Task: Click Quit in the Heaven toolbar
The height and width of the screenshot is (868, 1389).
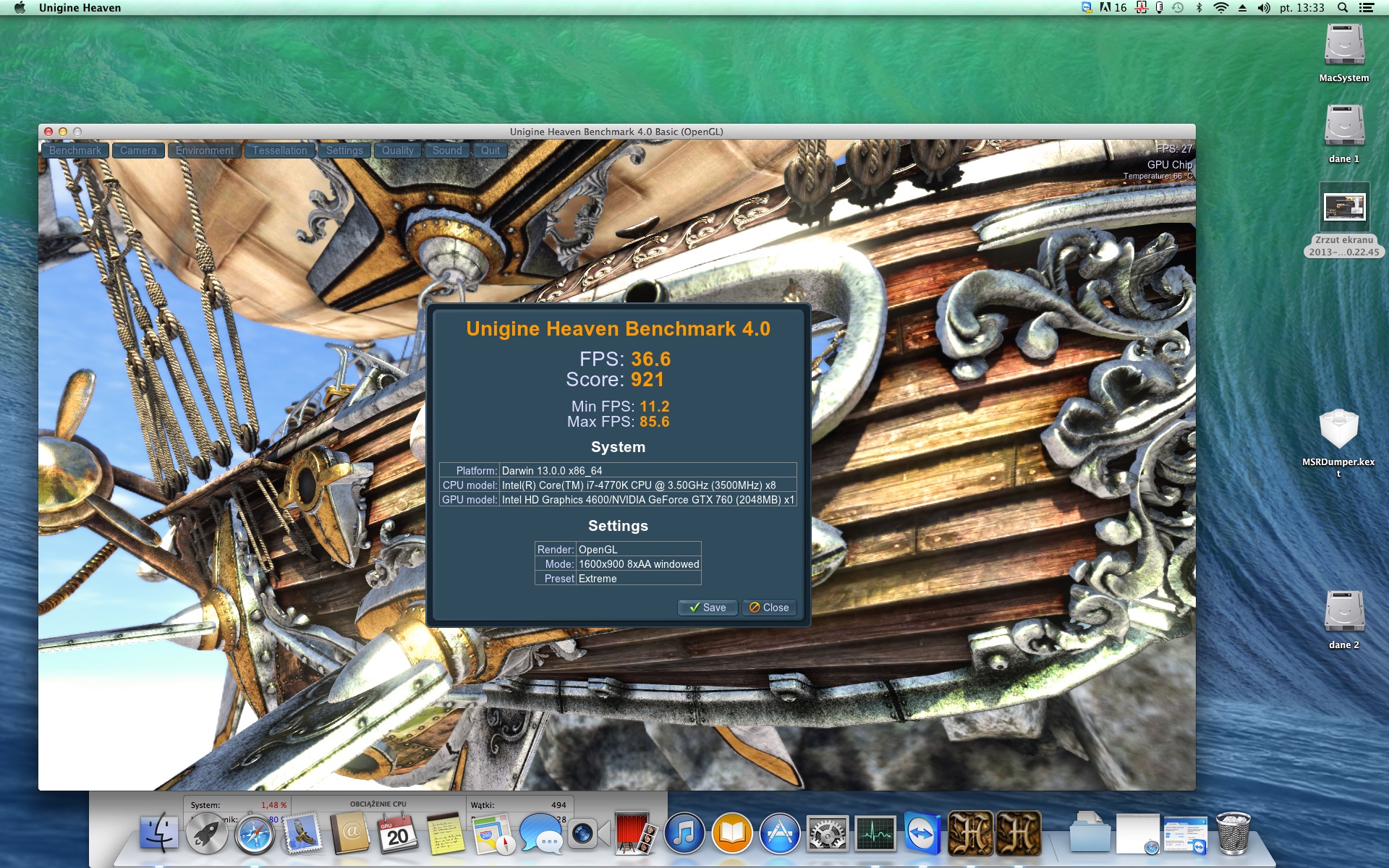Action: click(x=490, y=150)
